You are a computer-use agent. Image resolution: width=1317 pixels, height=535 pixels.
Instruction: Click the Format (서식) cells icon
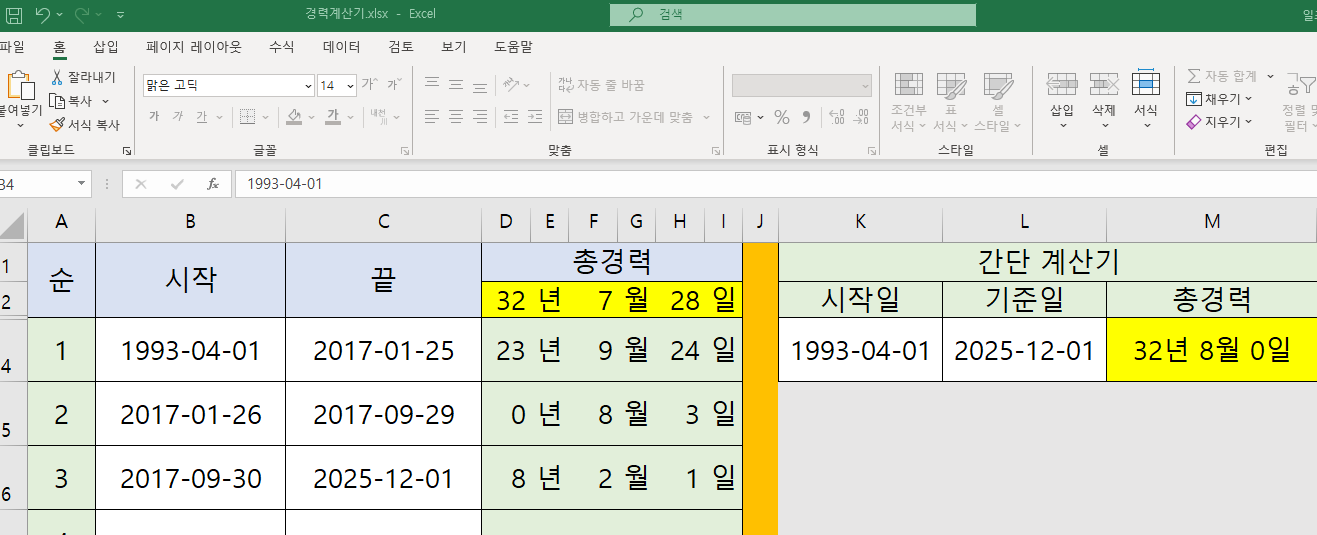pos(1145,85)
